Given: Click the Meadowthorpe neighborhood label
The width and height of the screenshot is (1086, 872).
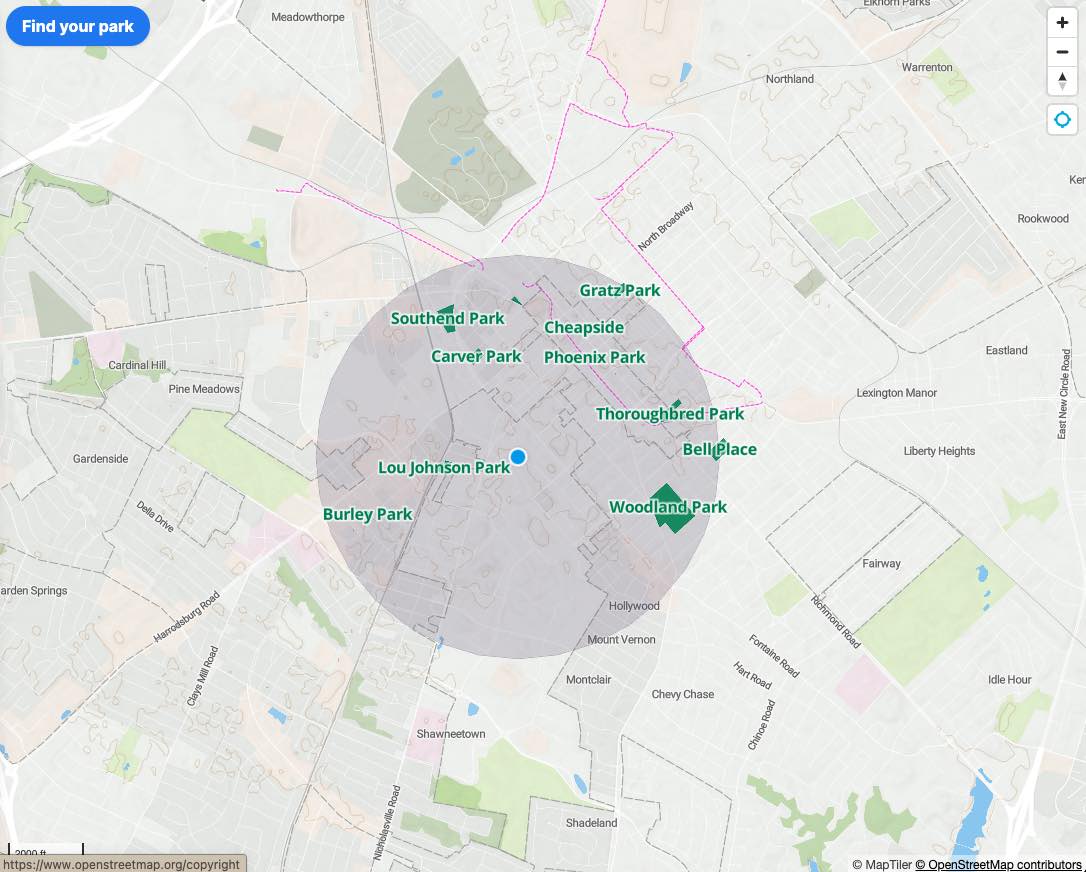Looking at the screenshot, I should click(308, 17).
